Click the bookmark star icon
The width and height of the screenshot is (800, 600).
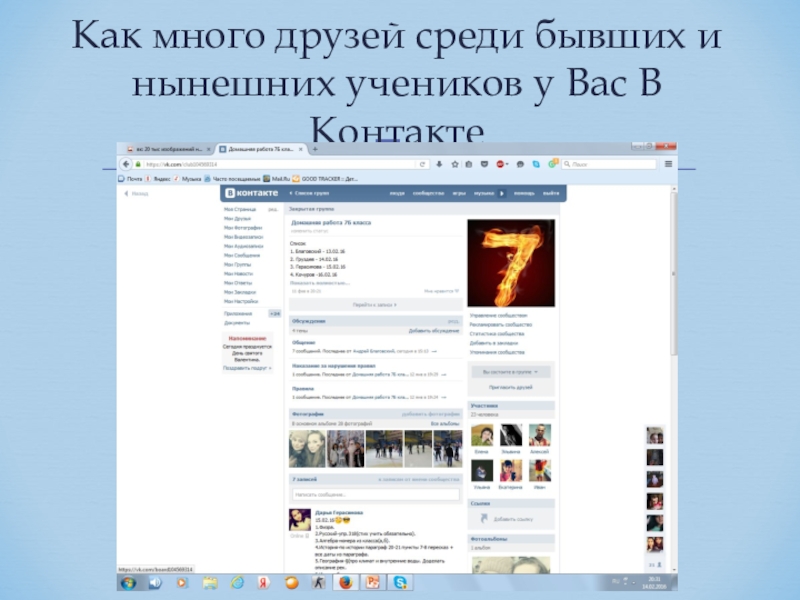[455, 164]
